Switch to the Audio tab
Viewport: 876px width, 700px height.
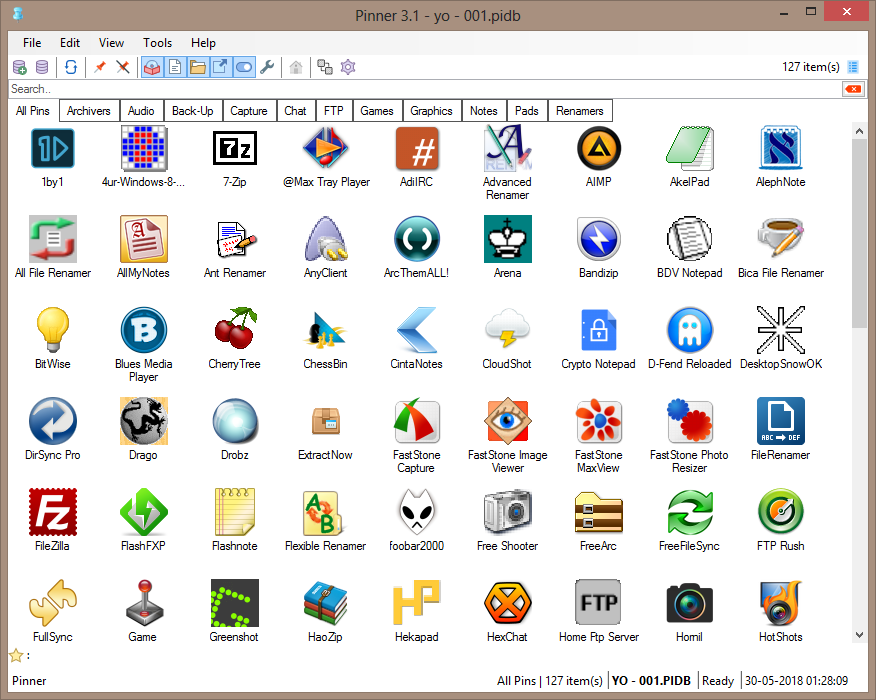[141, 111]
